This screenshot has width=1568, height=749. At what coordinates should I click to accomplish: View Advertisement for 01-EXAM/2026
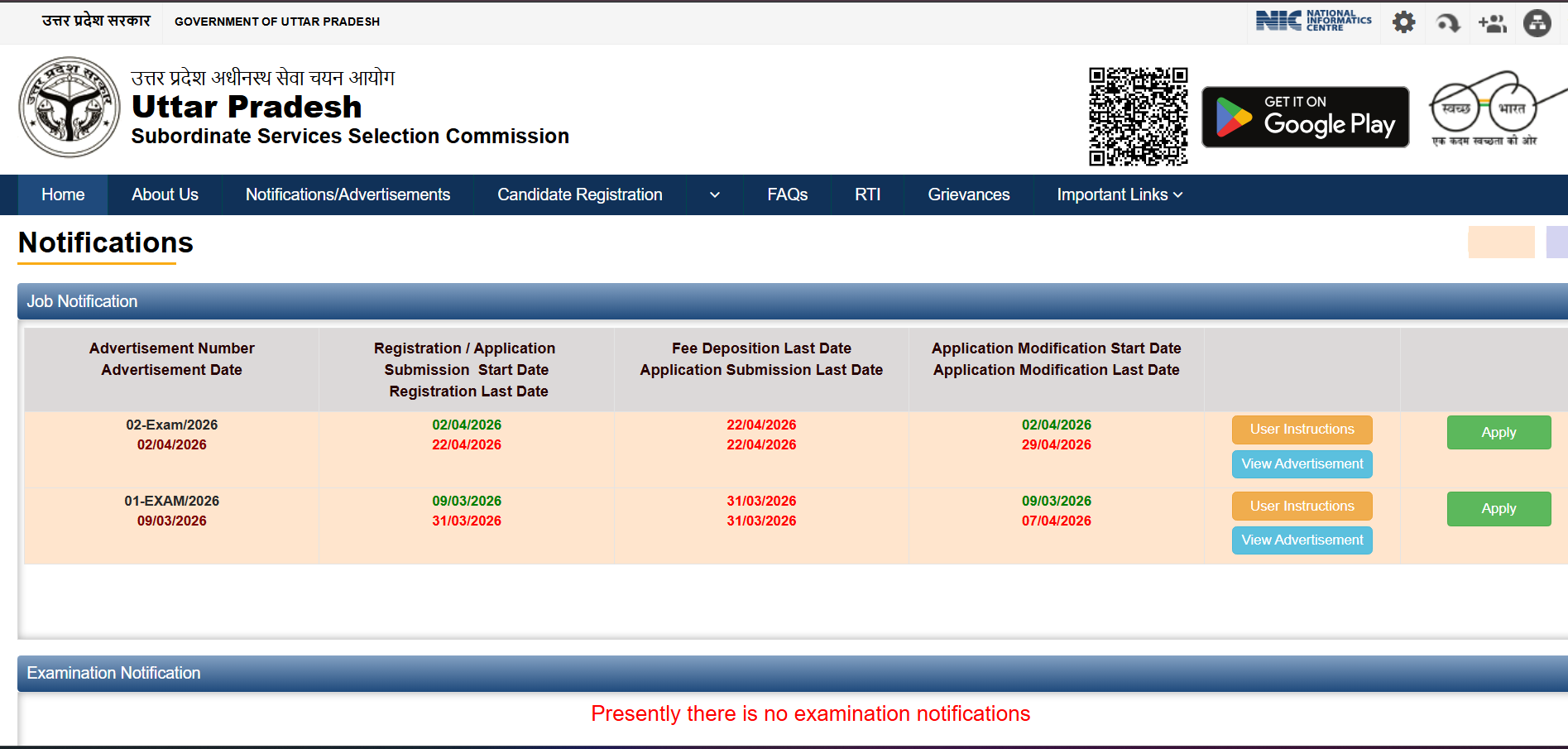coord(1302,540)
